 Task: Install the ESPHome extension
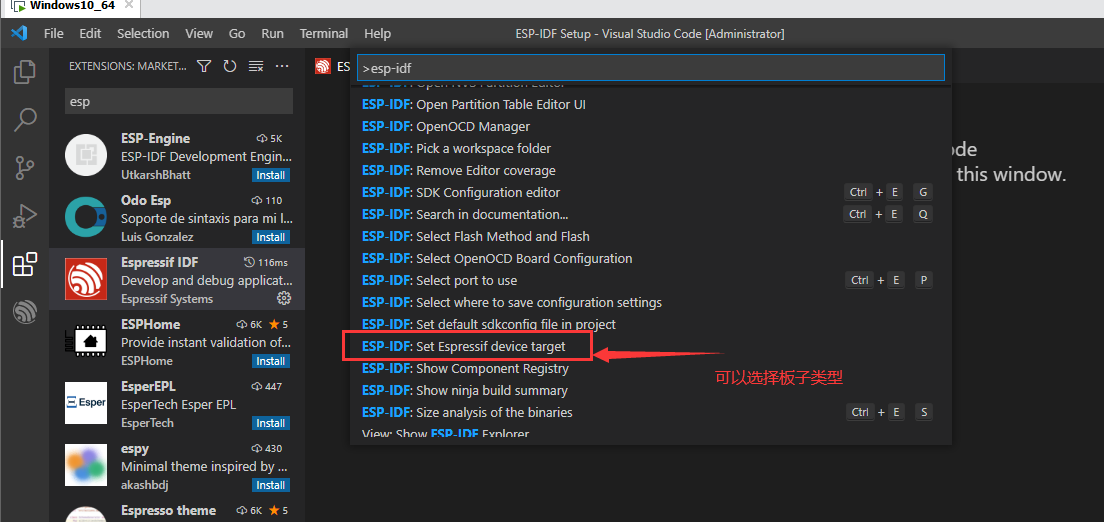click(270, 361)
